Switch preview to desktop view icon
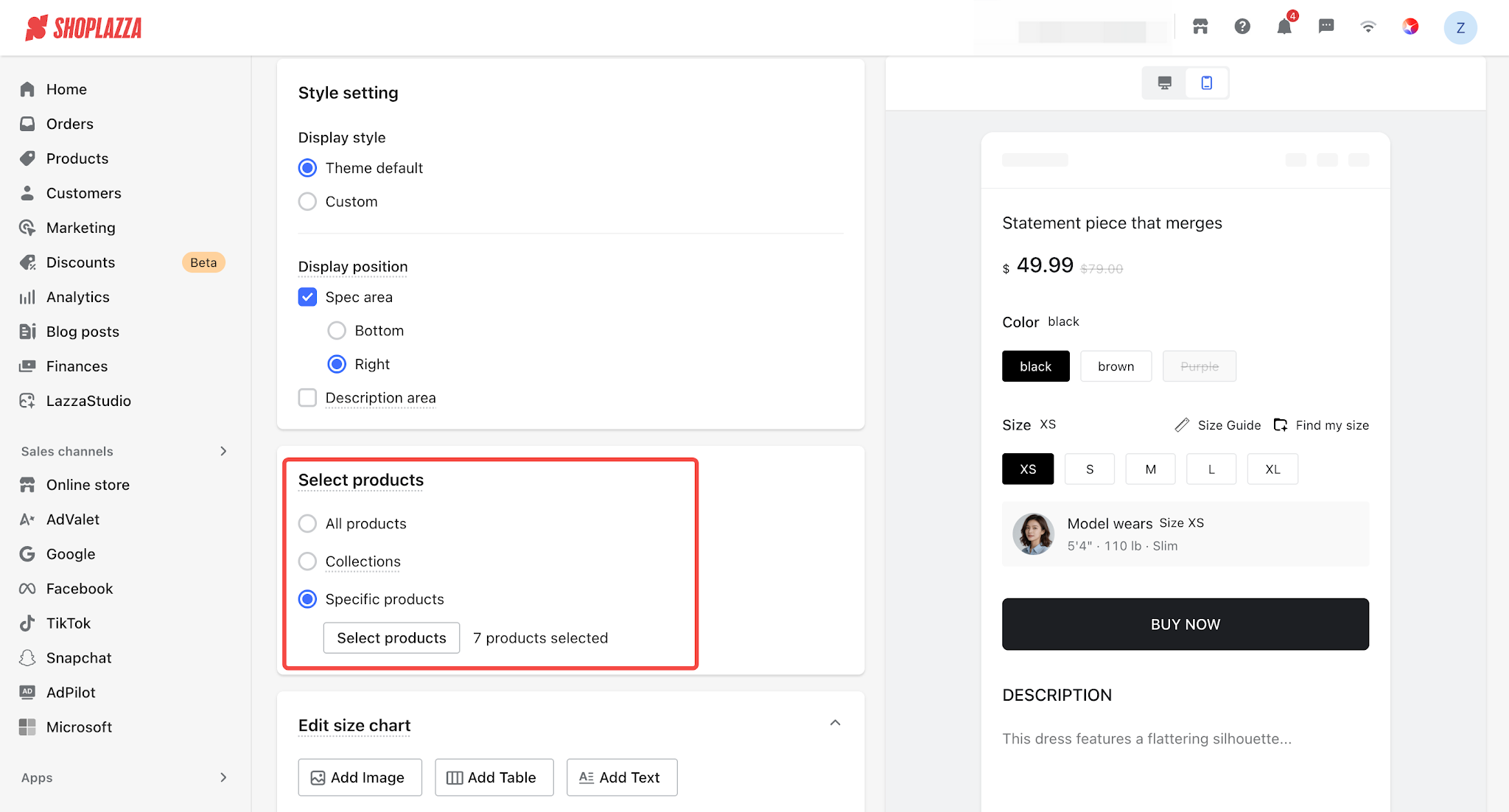This screenshot has height=812, width=1509. (1164, 83)
